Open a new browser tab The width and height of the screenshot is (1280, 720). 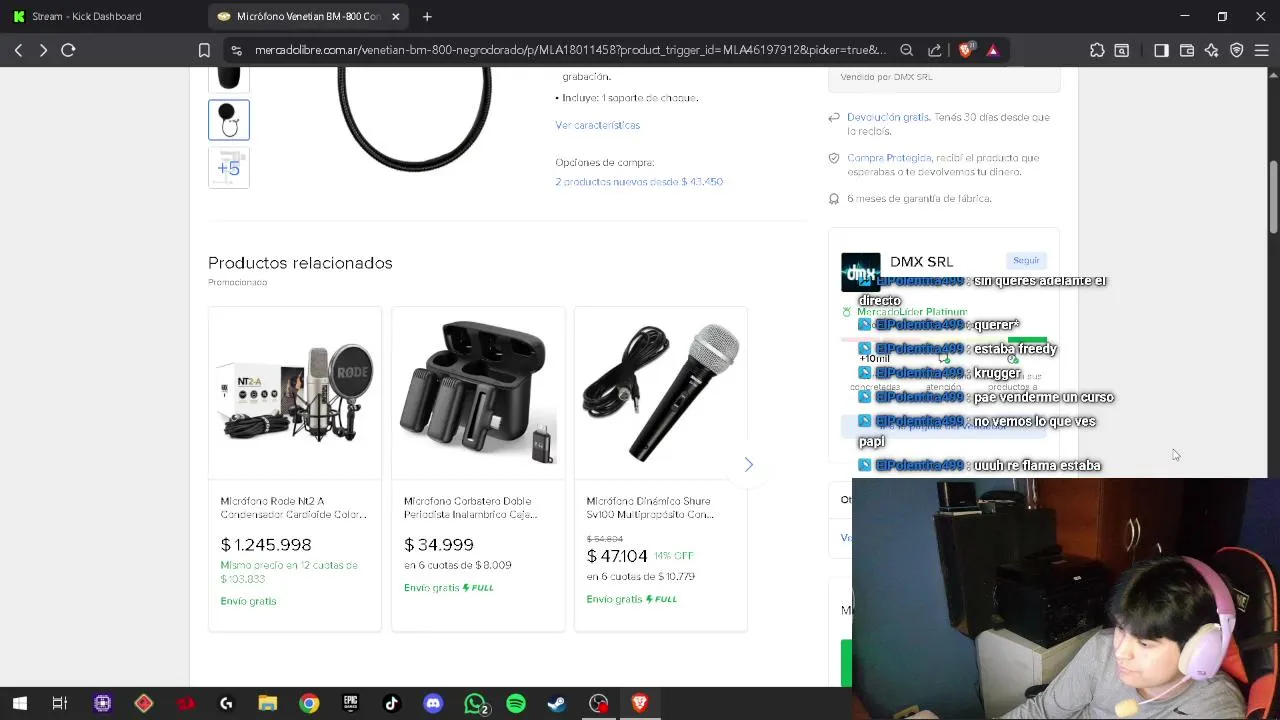(427, 16)
